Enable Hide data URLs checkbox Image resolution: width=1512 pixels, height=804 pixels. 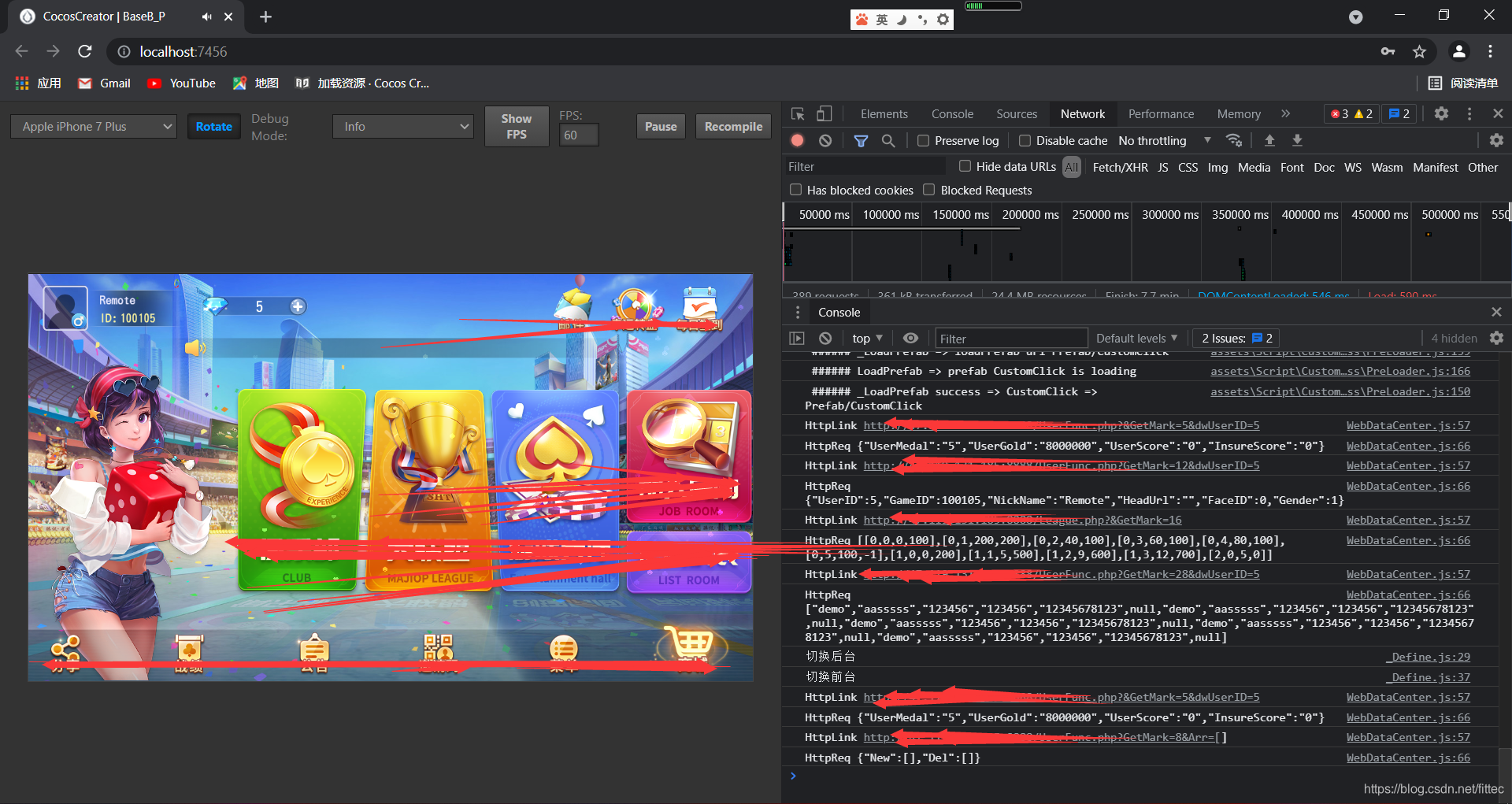pos(965,166)
